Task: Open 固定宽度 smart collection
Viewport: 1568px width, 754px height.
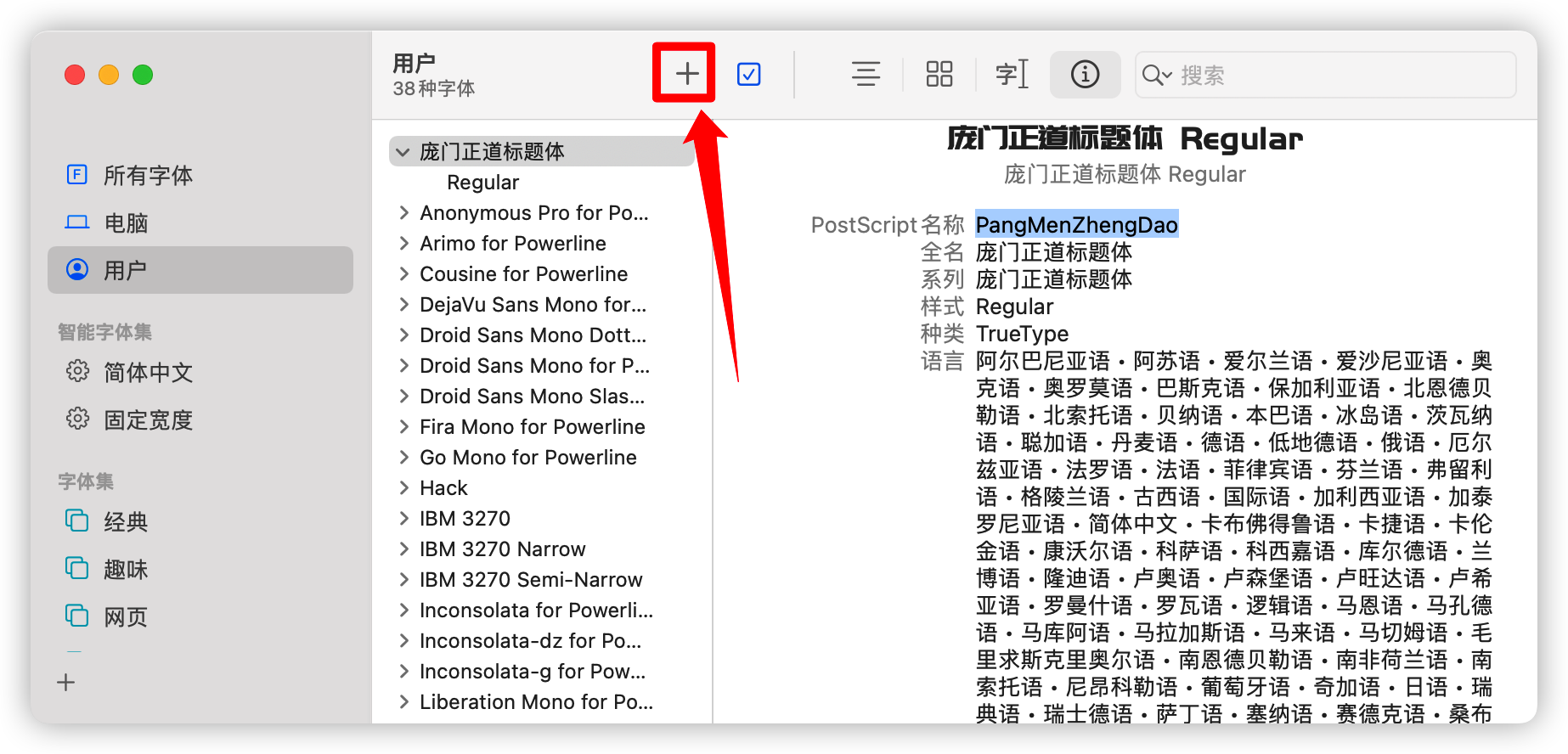Action: pos(148,420)
